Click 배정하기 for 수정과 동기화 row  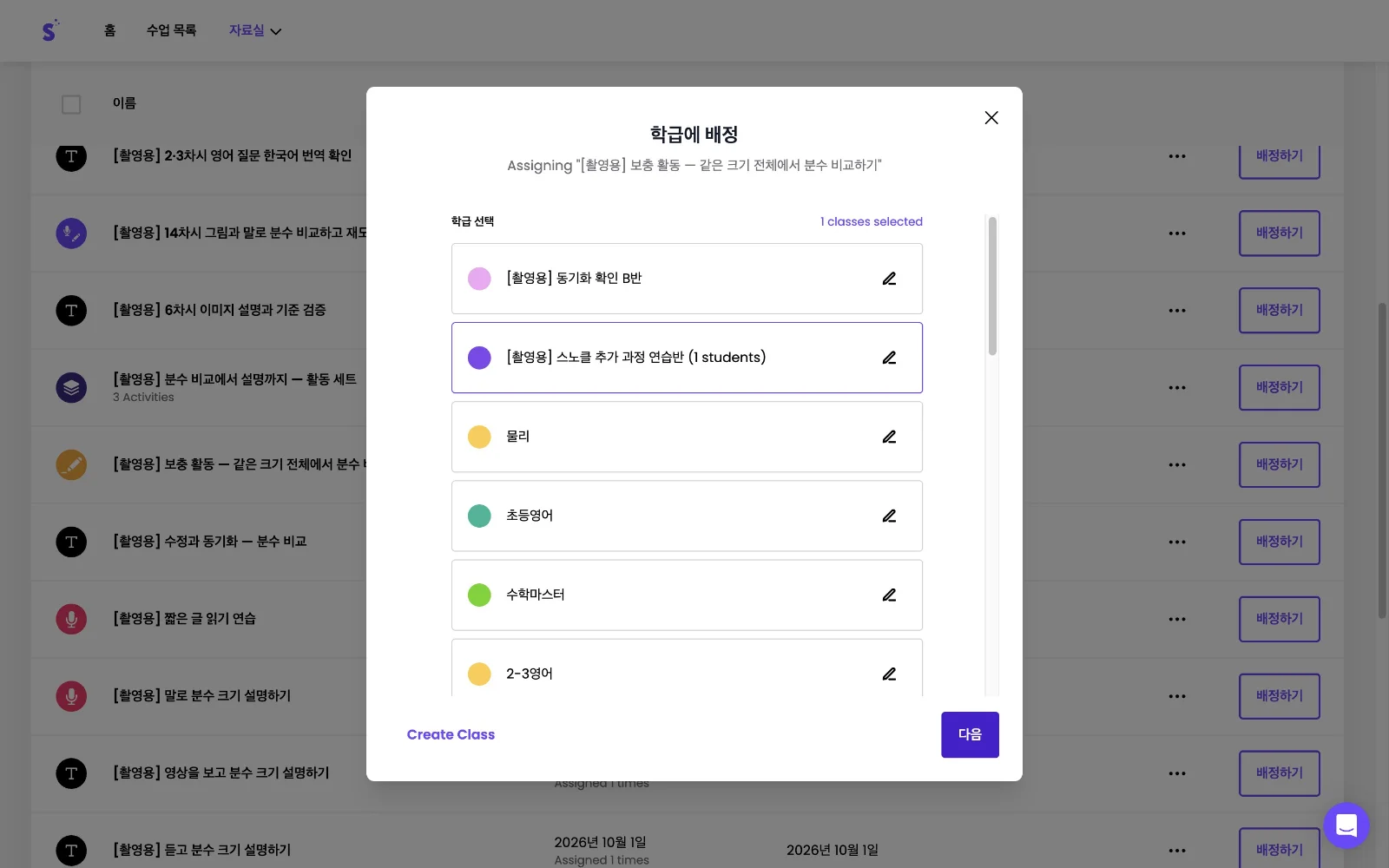pyautogui.click(x=1280, y=542)
